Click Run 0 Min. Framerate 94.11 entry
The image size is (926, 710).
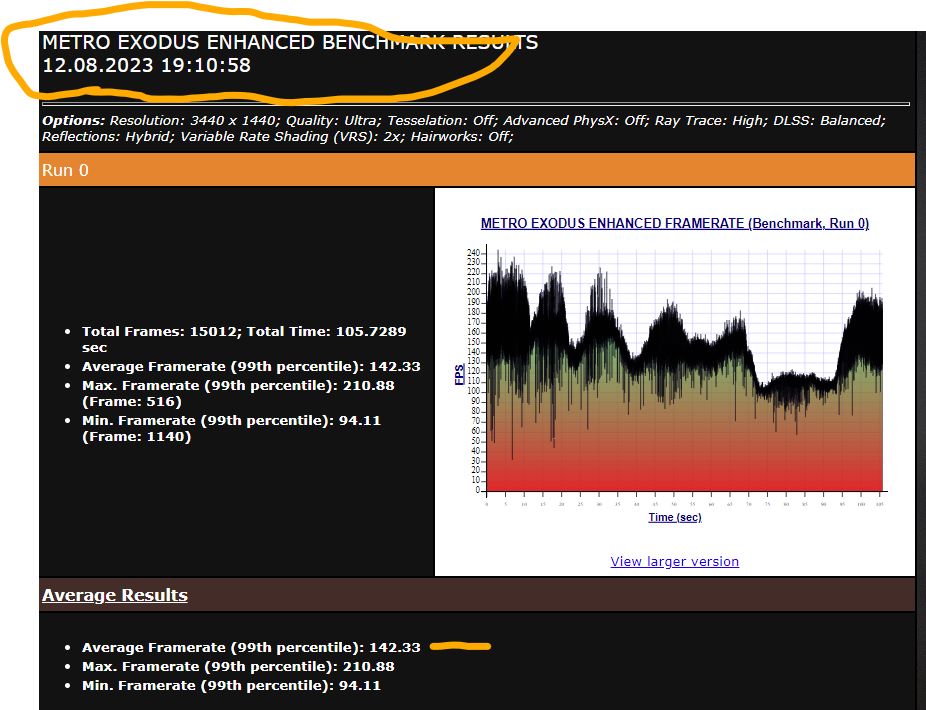(x=231, y=428)
